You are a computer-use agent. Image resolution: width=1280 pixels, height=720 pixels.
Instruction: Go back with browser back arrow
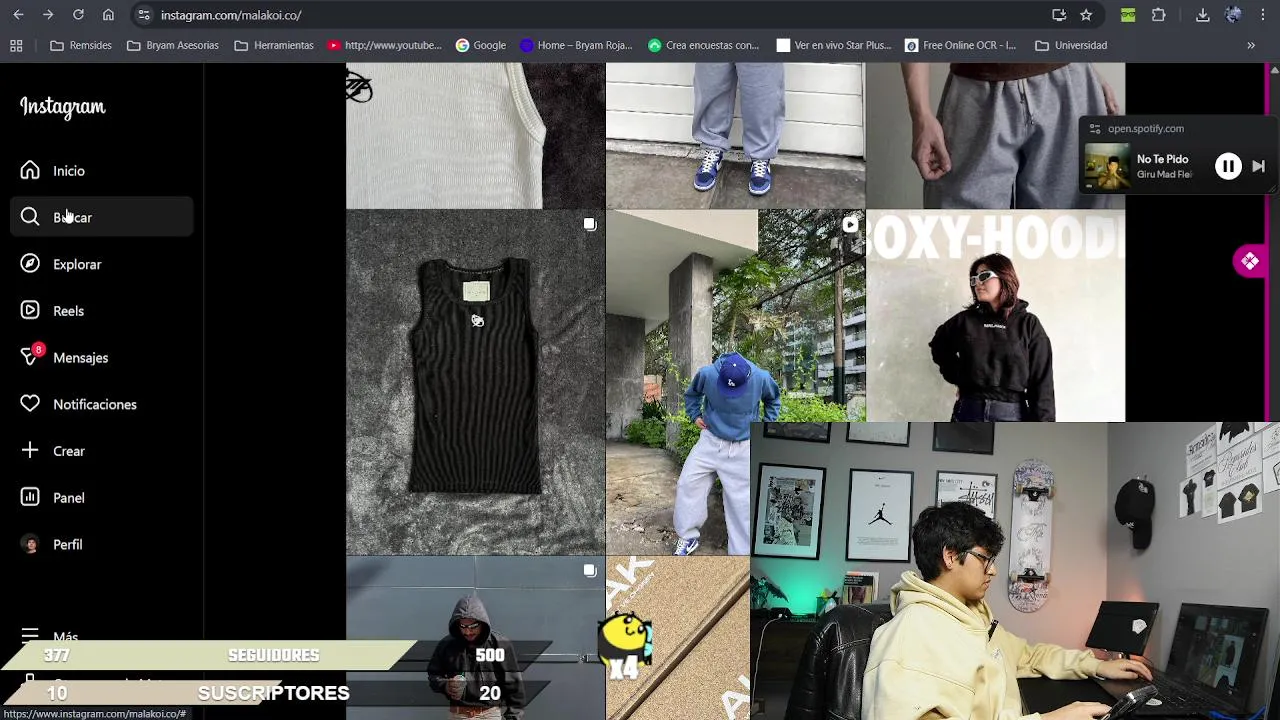[x=18, y=15]
